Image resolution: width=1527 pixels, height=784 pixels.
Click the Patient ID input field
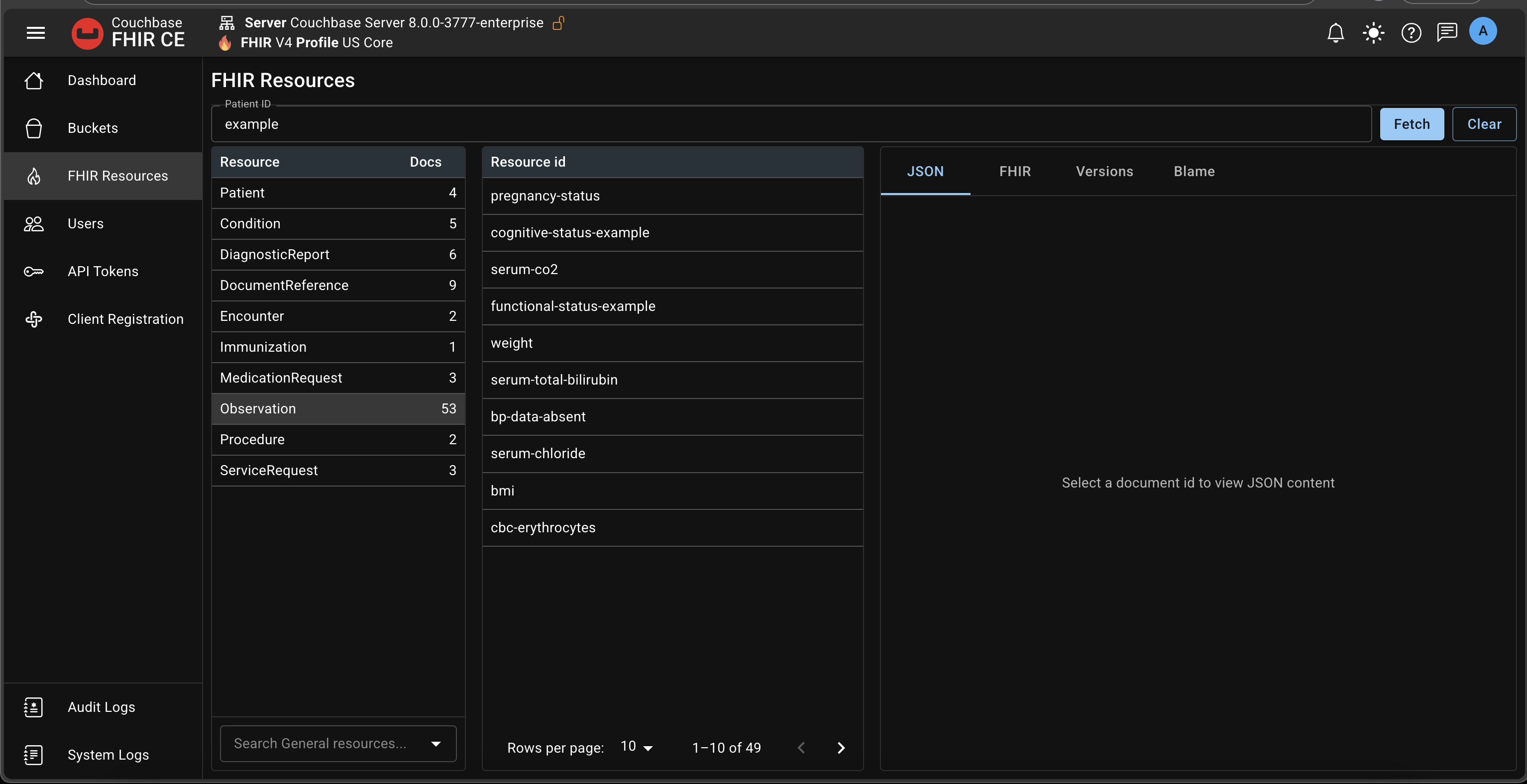[791, 124]
